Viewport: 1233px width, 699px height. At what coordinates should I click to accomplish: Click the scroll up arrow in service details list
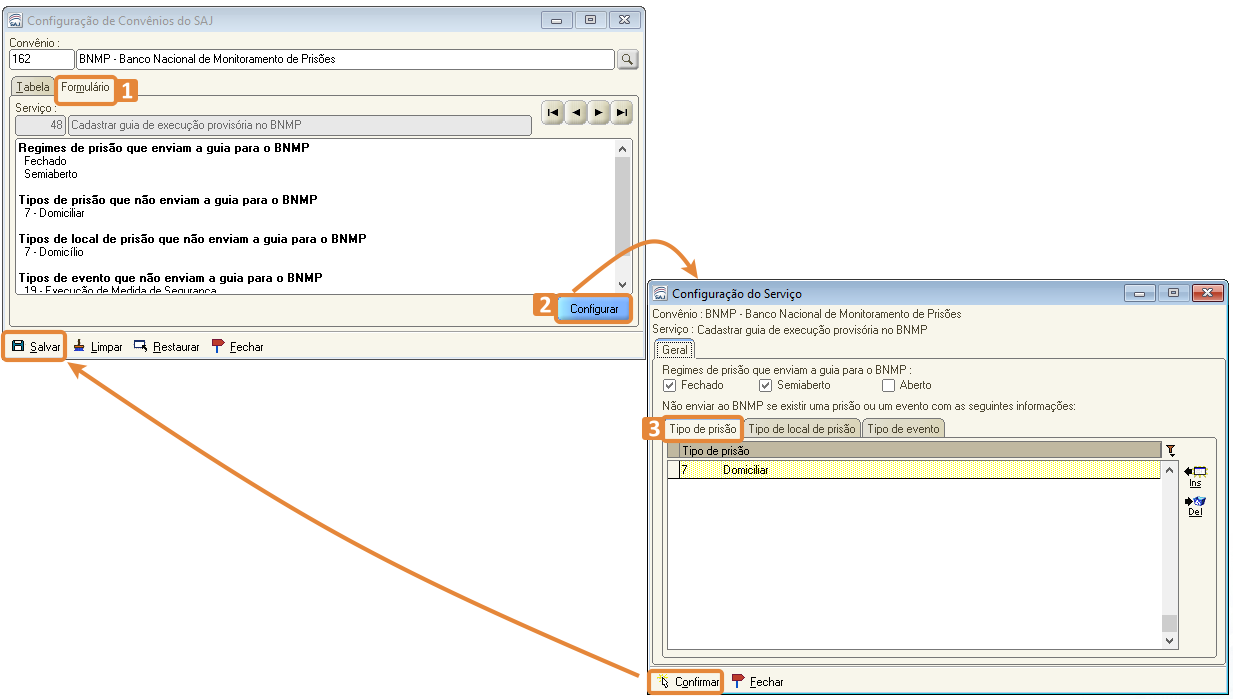tap(622, 148)
